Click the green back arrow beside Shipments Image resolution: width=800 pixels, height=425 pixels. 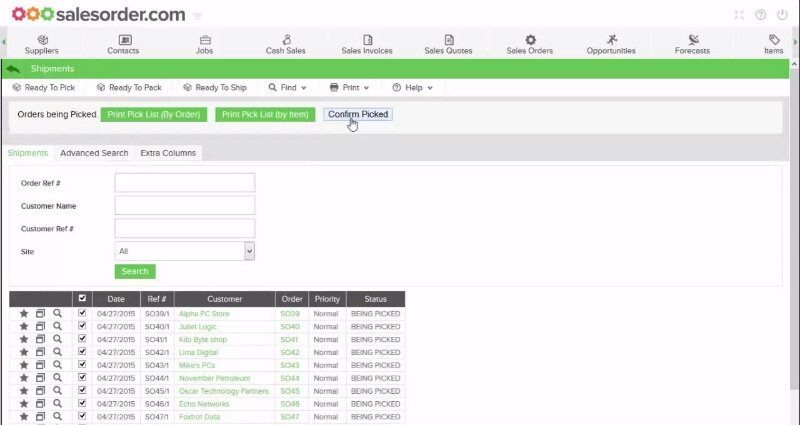(13, 69)
